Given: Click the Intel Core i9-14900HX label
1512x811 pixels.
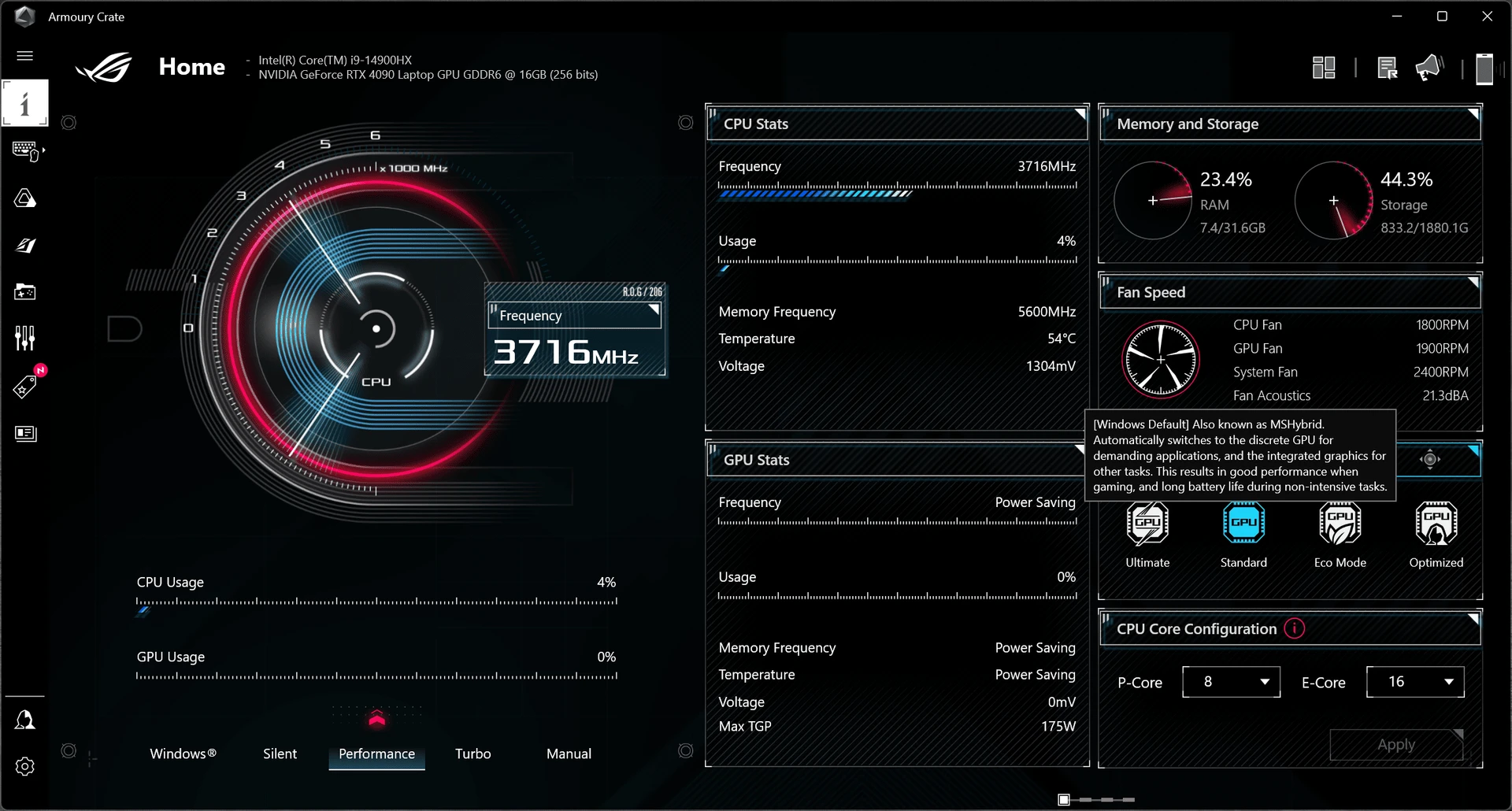Looking at the screenshot, I should coord(335,60).
